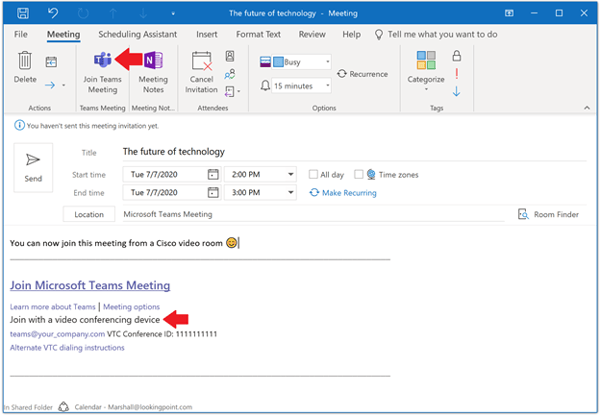Open the Help ribbon tab
Screen dimensions: 600x415
351,34
